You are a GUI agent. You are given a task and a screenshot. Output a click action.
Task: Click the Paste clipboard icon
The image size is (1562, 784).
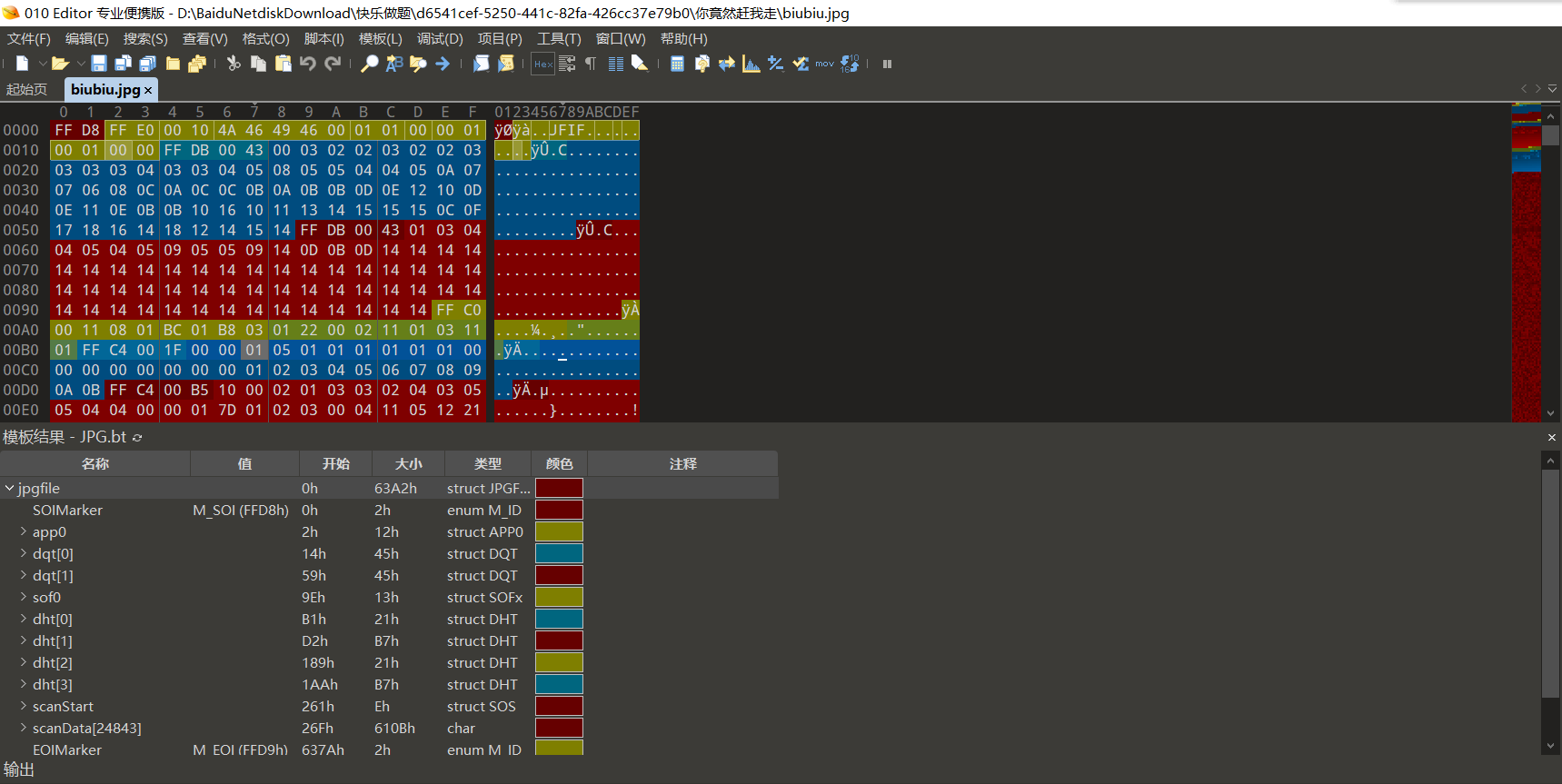[284, 64]
